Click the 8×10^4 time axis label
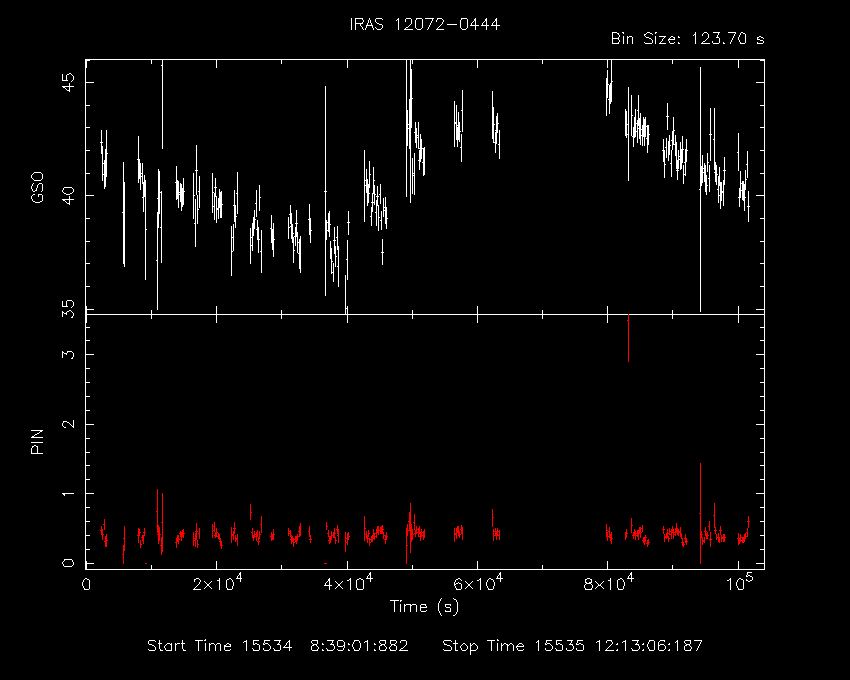The height and width of the screenshot is (680, 850). [x=608, y=582]
